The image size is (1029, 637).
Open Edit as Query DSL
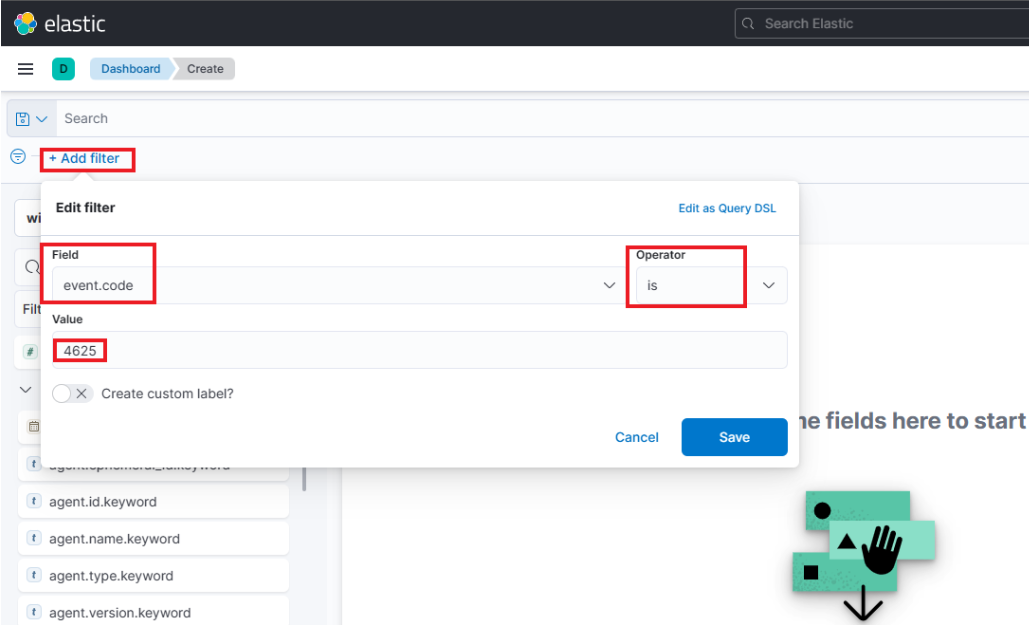coord(727,208)
